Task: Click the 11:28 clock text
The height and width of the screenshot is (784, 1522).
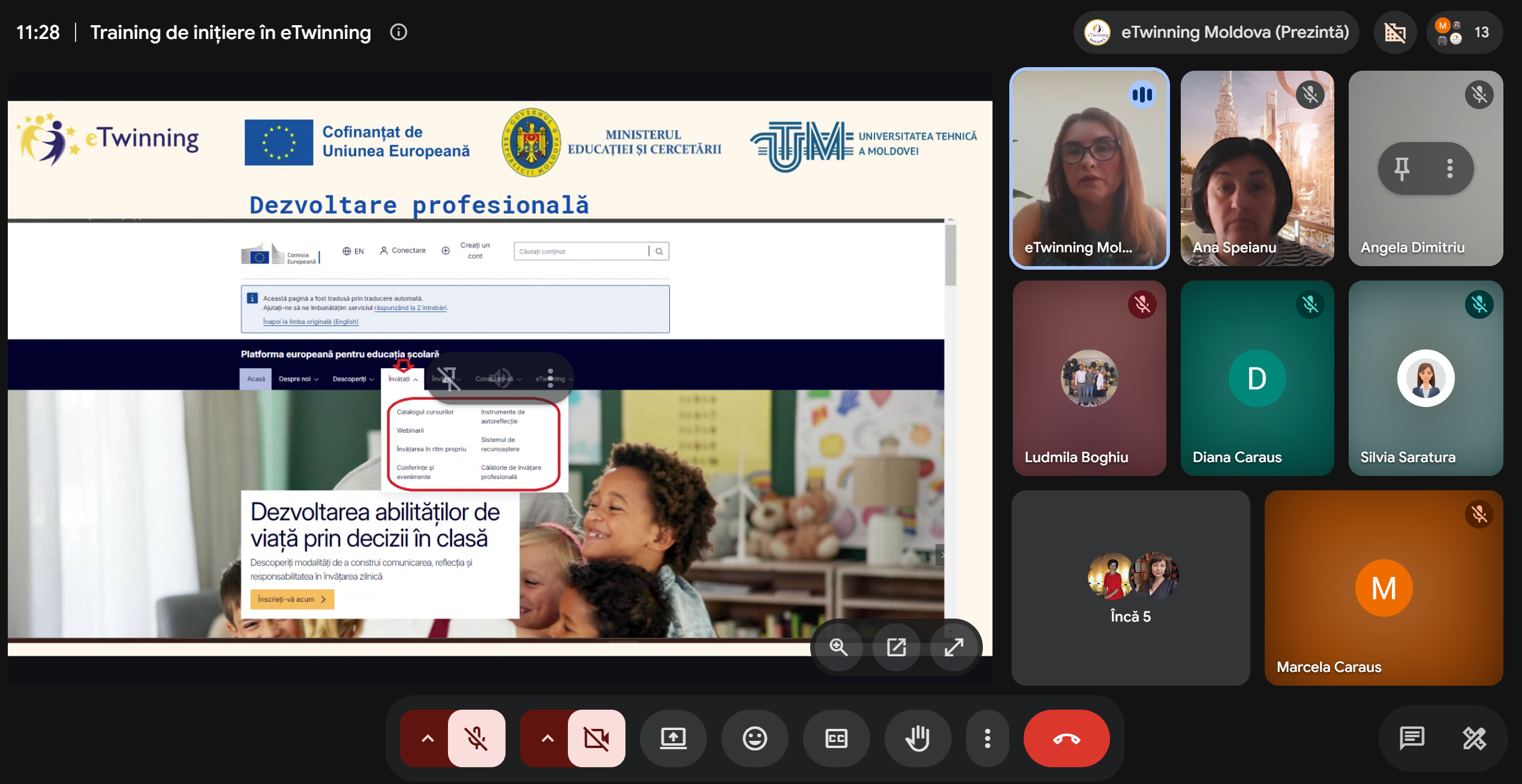Action: tap(38, 32)
